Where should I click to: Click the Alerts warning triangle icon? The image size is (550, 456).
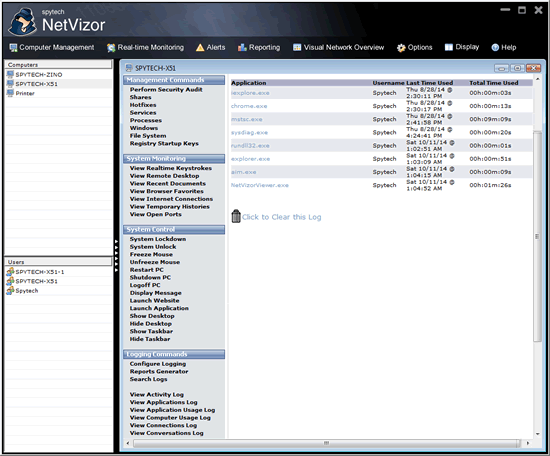pyautogui.click(x=200, y=47)
